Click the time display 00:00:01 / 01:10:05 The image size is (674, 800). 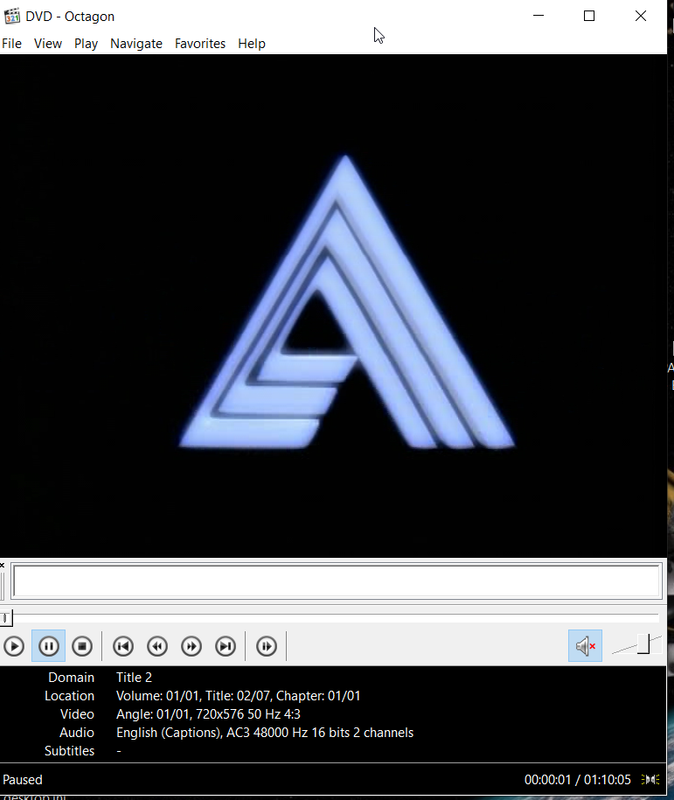point(578,780)
